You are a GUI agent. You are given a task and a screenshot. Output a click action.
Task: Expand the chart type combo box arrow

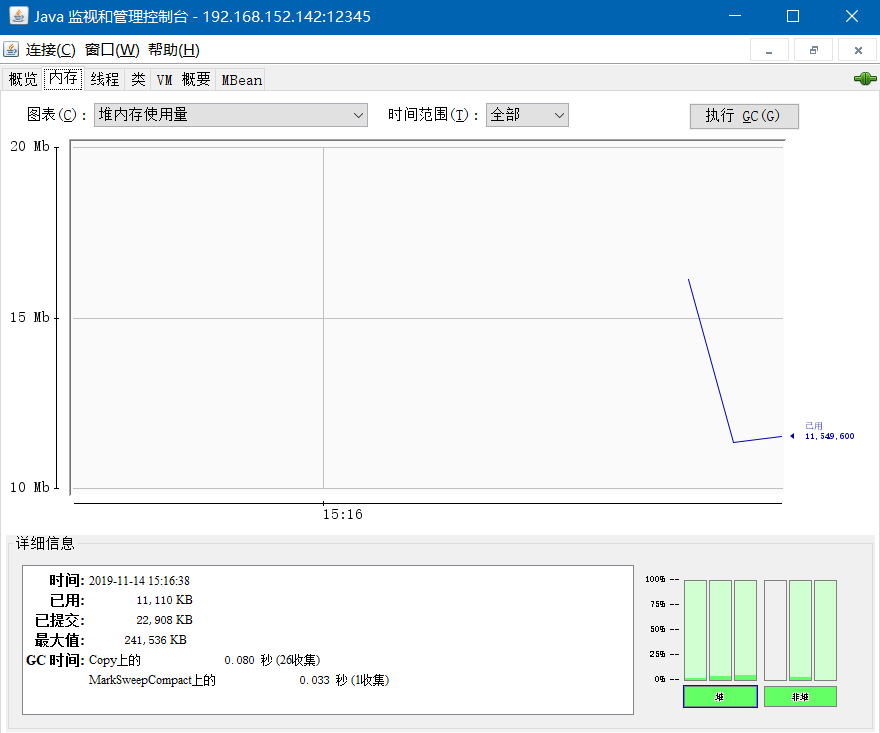357,114
